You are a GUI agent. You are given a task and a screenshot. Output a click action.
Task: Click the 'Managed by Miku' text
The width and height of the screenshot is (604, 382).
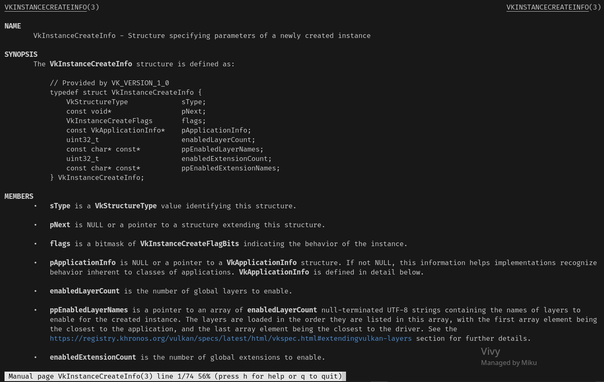[x=508, y=363]
